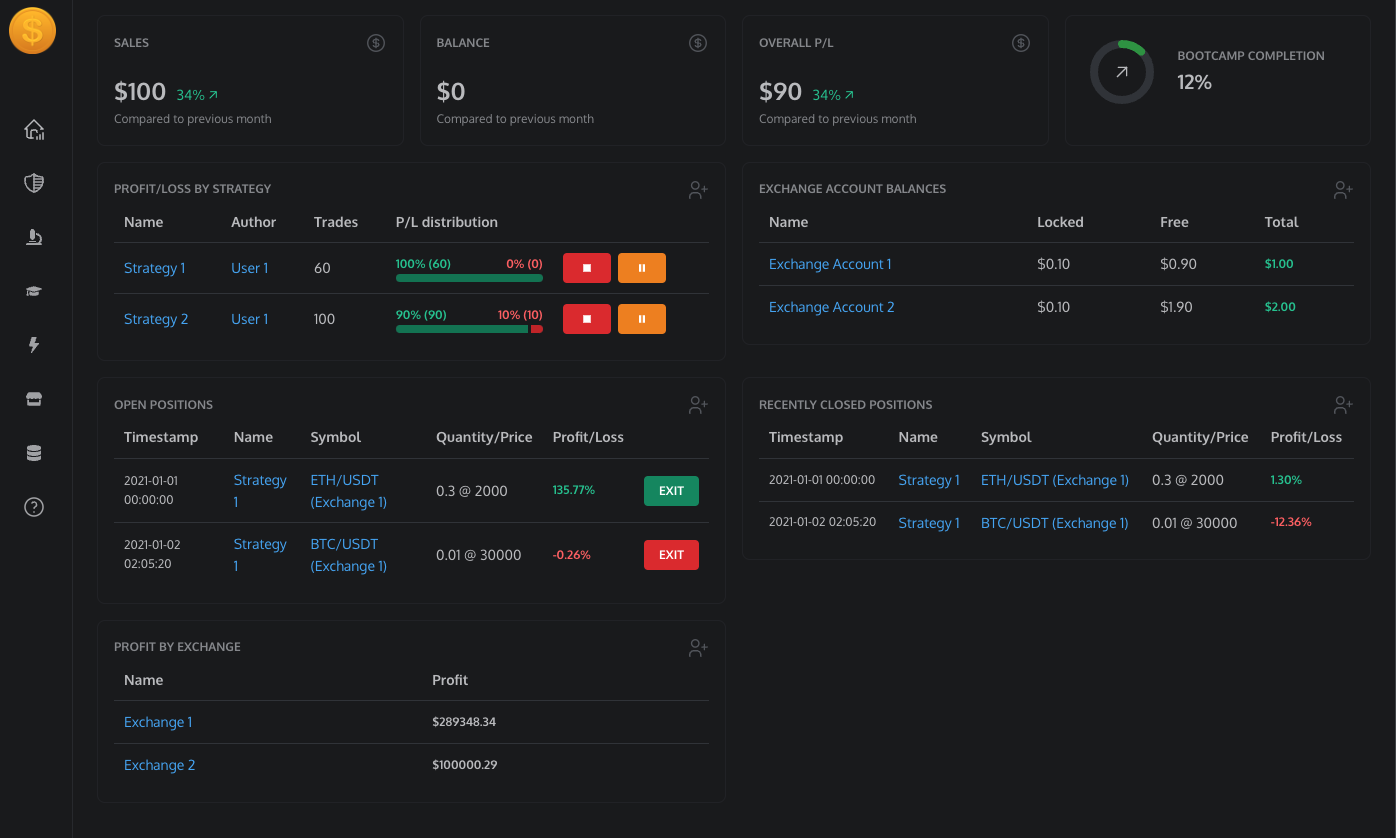Click the -0.26% loss value

[x=572, y=555]
